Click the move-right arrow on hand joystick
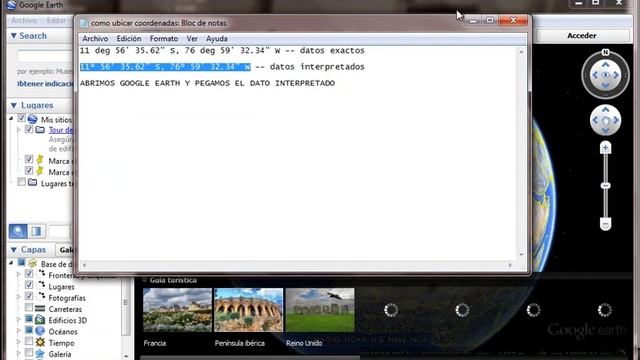 pyautogui.click(x=616, y=120)
